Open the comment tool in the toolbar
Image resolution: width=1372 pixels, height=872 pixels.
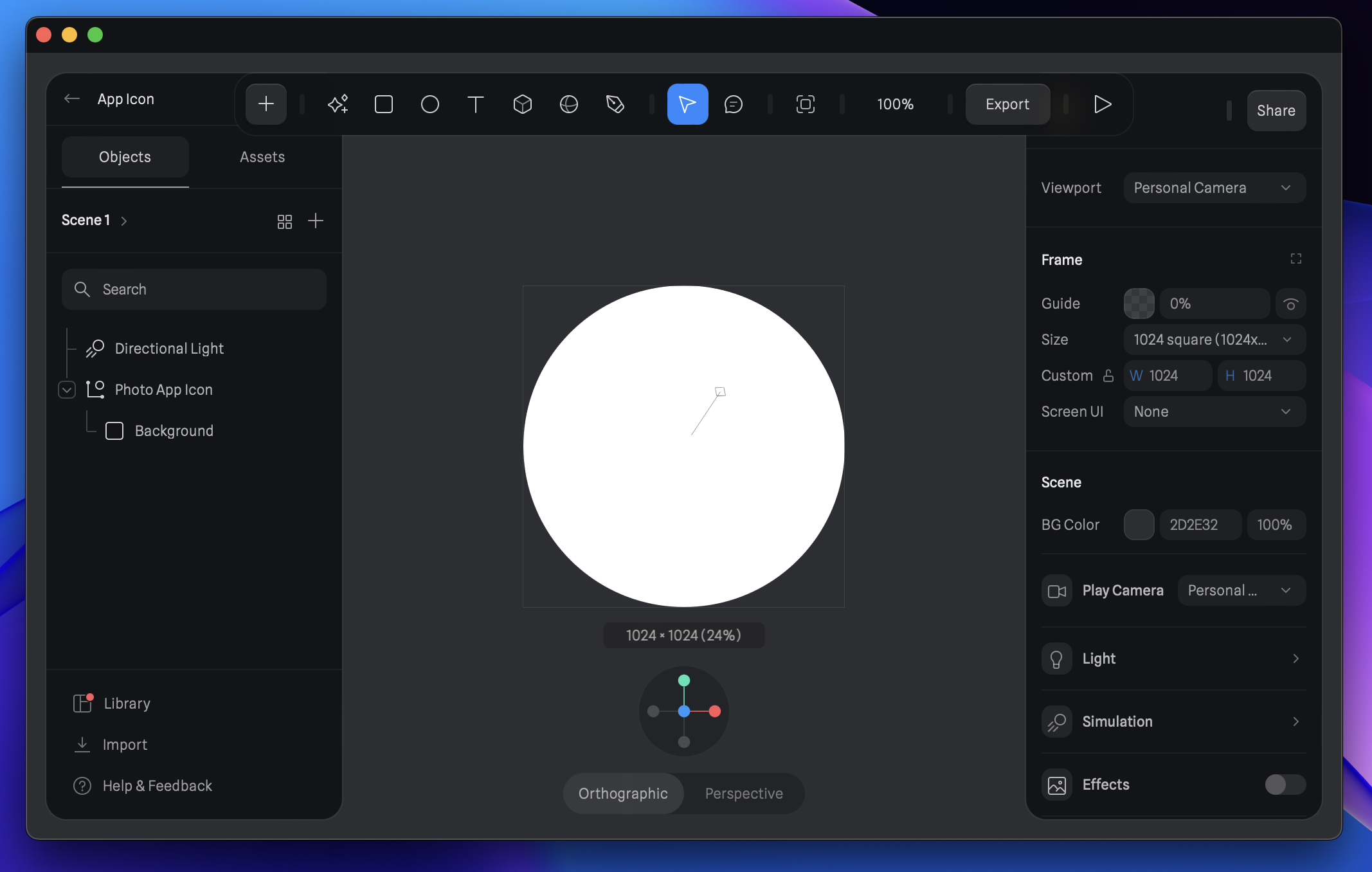point(734,104)
